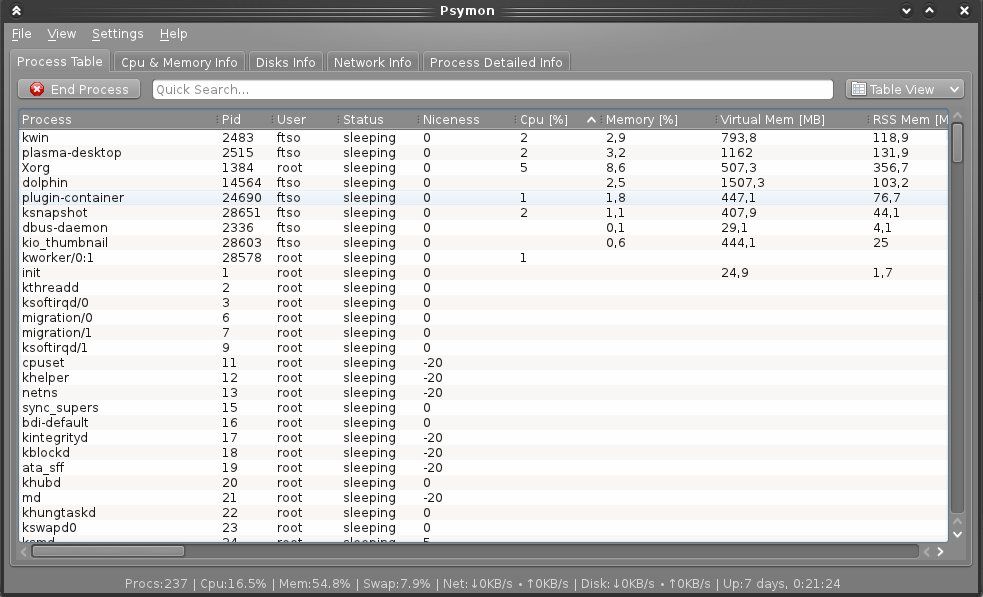Click the sort arrow on Cpu [%] column
Image resolution: width=983 pixels, height=597 pixels.
tap(594, 119)
